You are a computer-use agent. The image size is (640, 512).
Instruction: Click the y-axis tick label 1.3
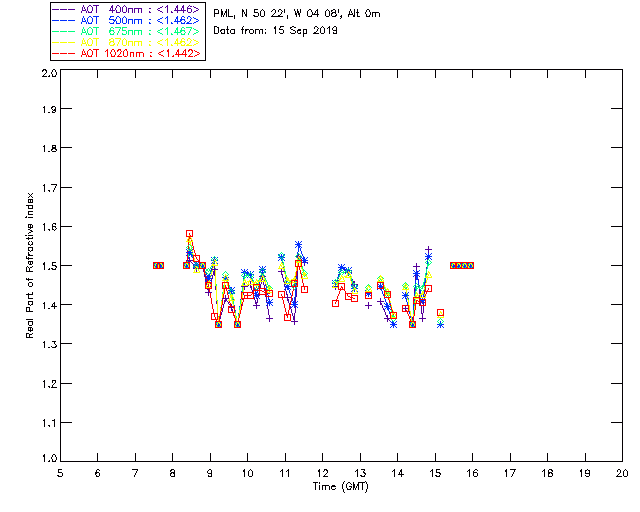(x=49, y=344)
